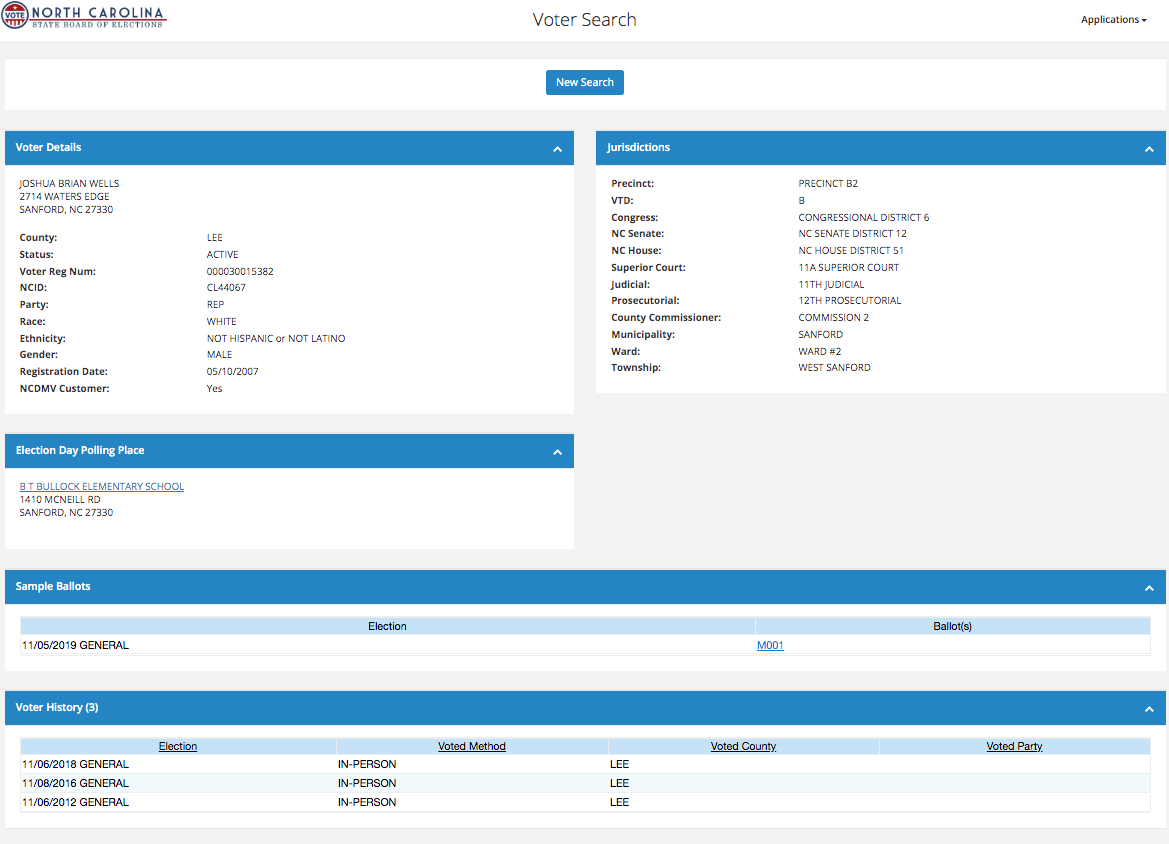Open B T Bullock Elementary School link
Viewport: 1169px width, 844px height.
tap(101, 486)
